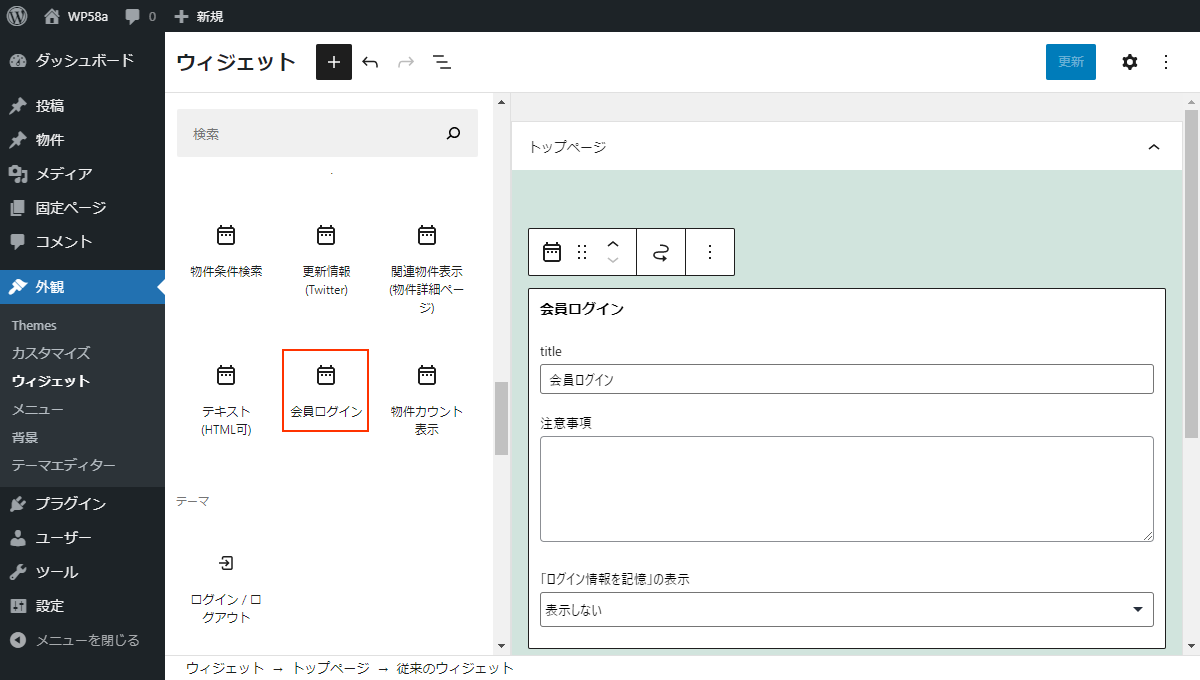Choose the ログイン / ログアウト block

click(x=226, y=588)
